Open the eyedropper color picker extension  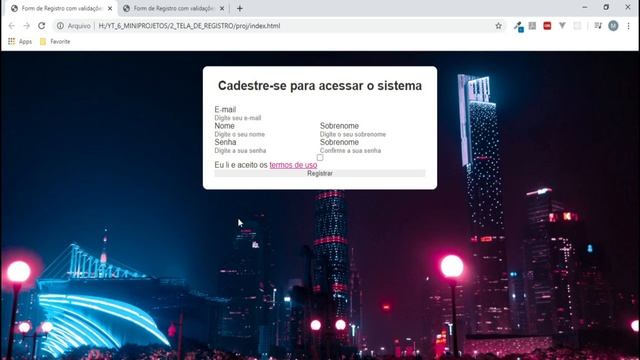click(518, 26)
